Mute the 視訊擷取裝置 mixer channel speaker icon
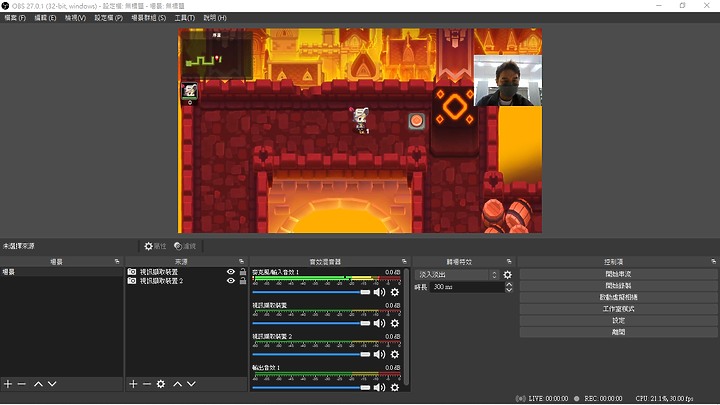Screen dimensions: 720x405 click(x=379, y=323)
